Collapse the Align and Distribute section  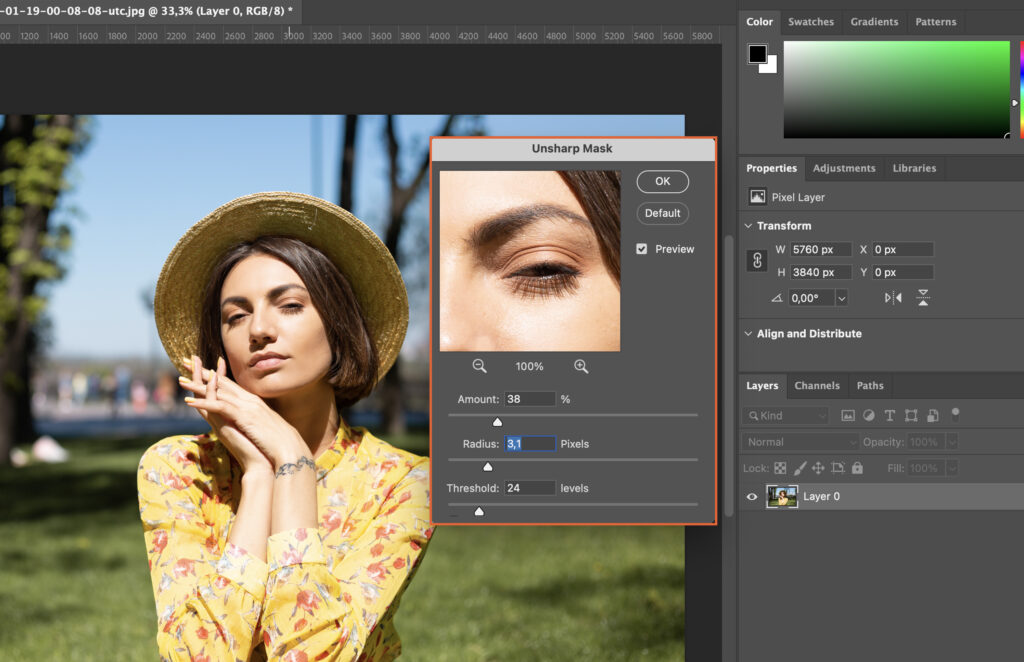[749, 334]
